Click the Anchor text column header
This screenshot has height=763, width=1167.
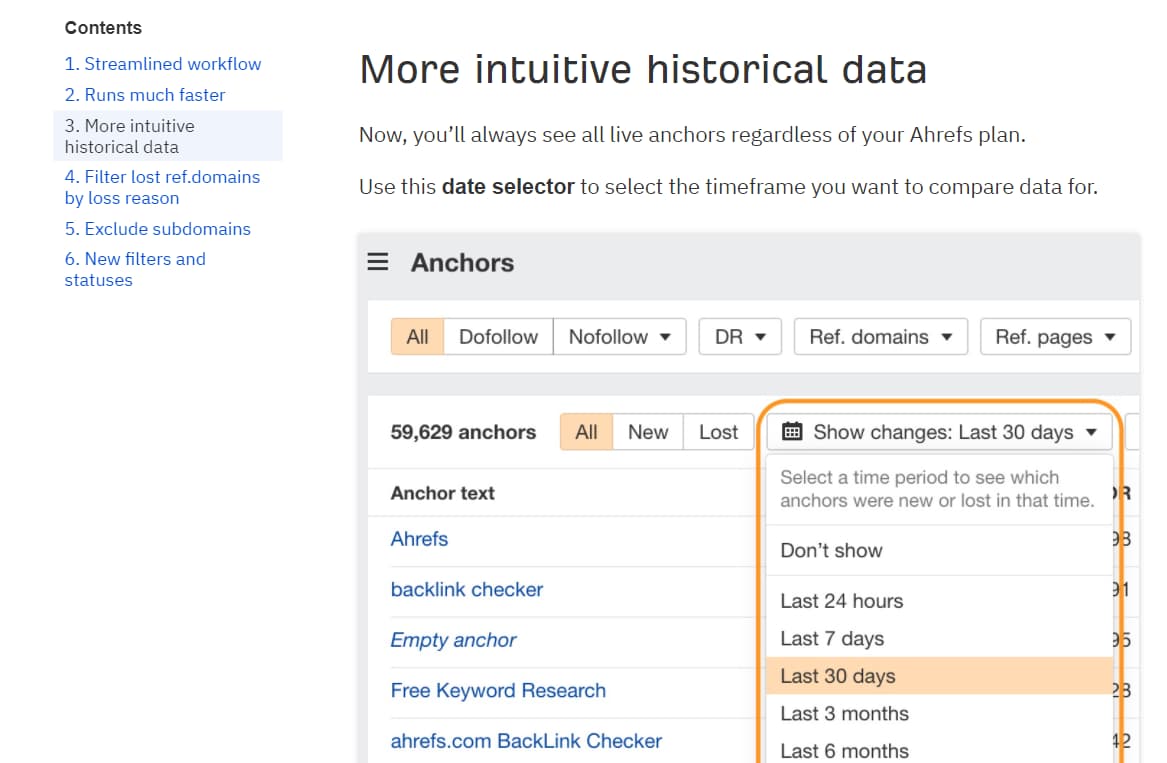coord(443,493)
